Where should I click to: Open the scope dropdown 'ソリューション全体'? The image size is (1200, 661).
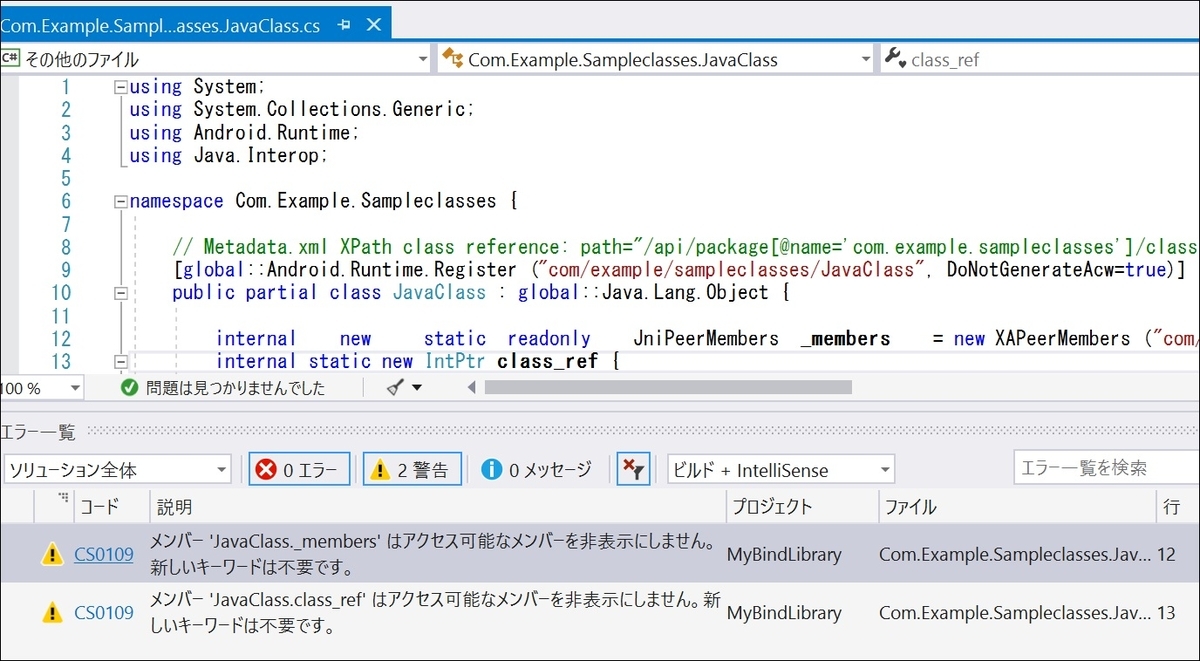[118, 469]
